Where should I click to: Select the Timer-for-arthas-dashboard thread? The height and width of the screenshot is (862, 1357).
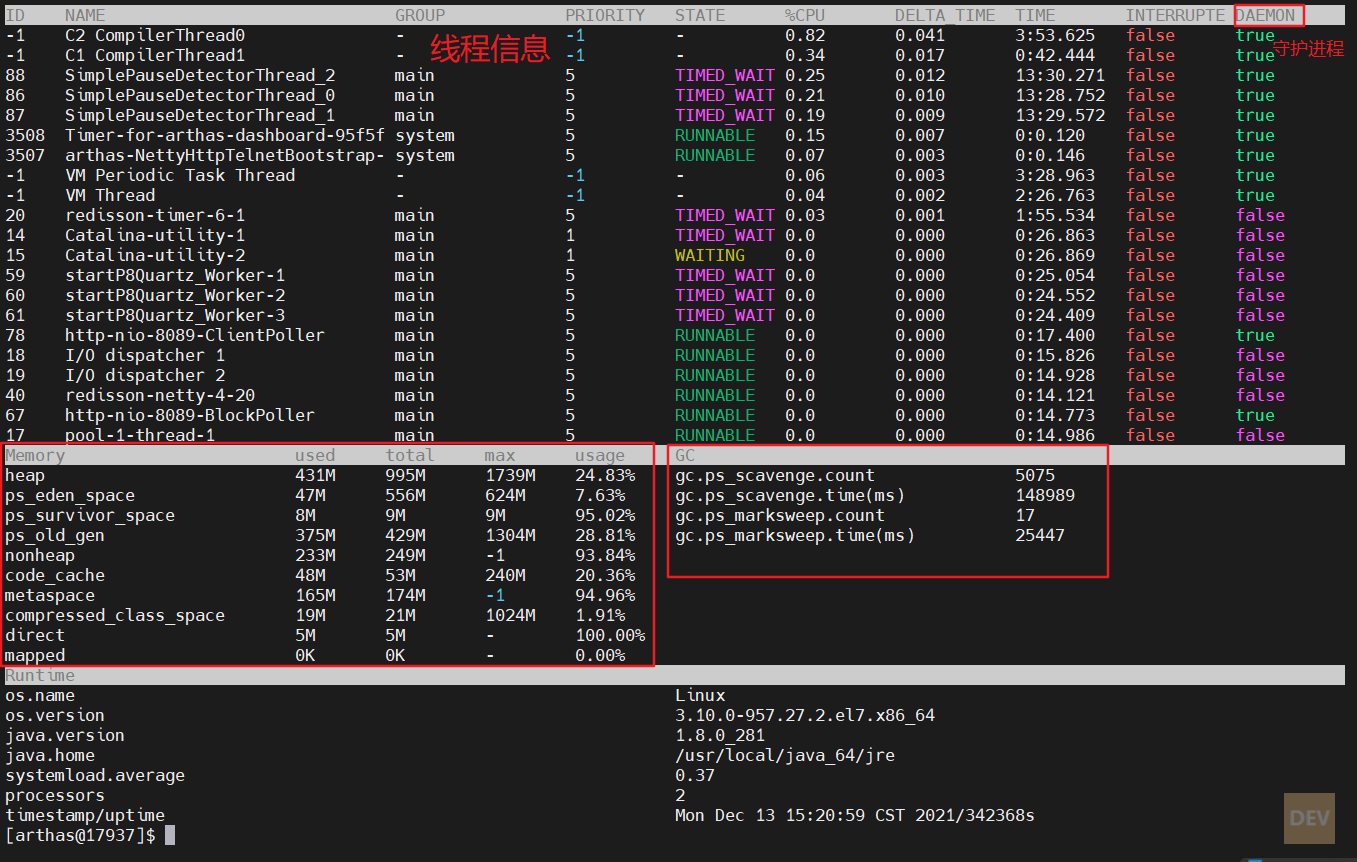tap(225, 135)
